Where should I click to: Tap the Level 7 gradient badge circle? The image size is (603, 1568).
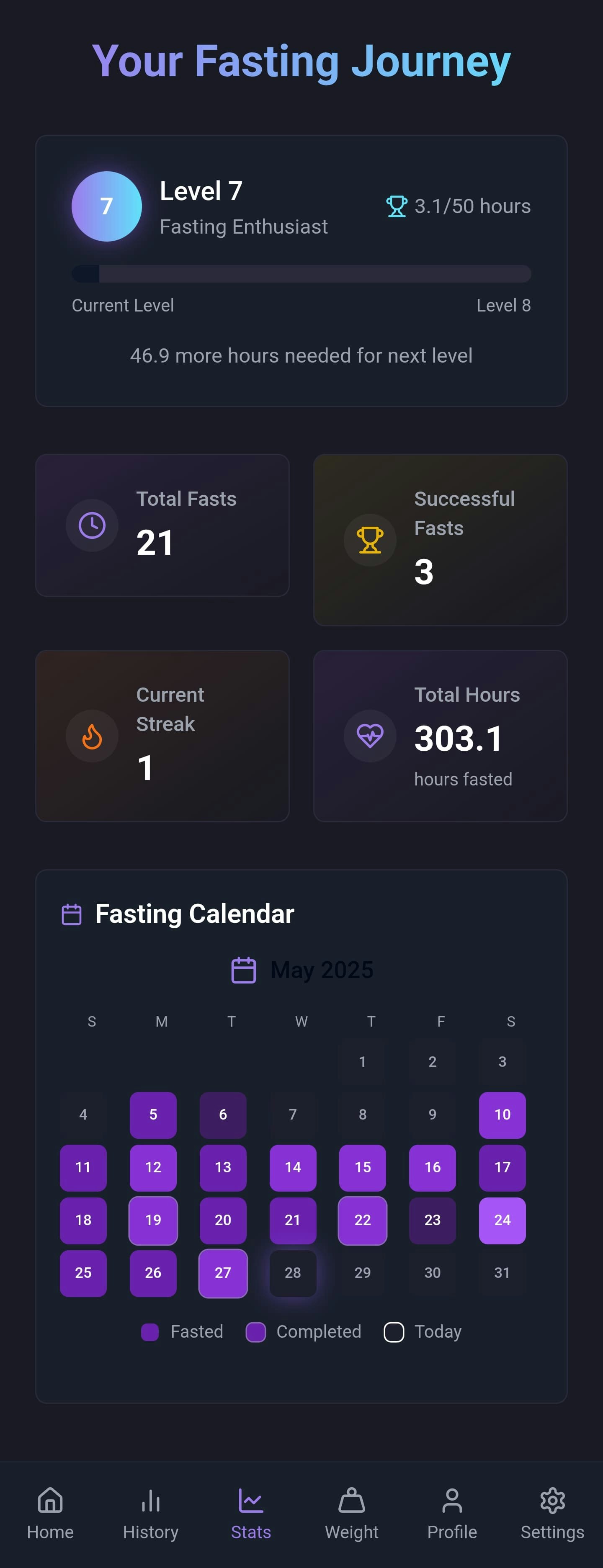tap(106, 206)
